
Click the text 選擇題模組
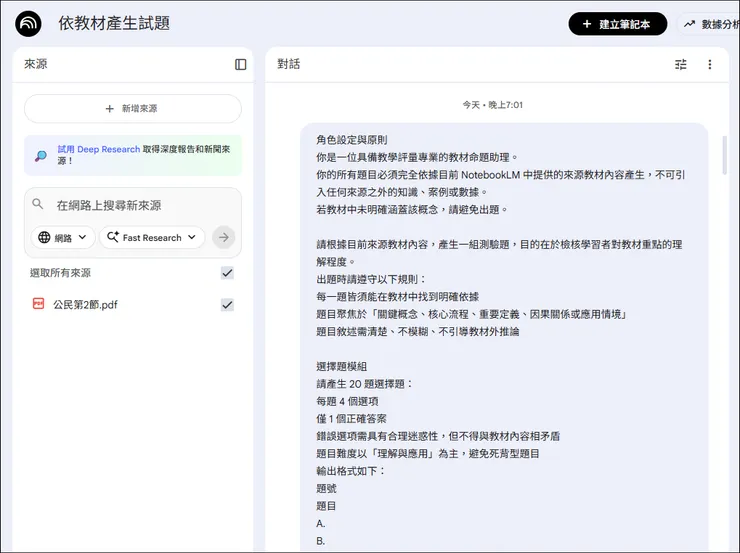pyautogui.click(x=341, y=367)
